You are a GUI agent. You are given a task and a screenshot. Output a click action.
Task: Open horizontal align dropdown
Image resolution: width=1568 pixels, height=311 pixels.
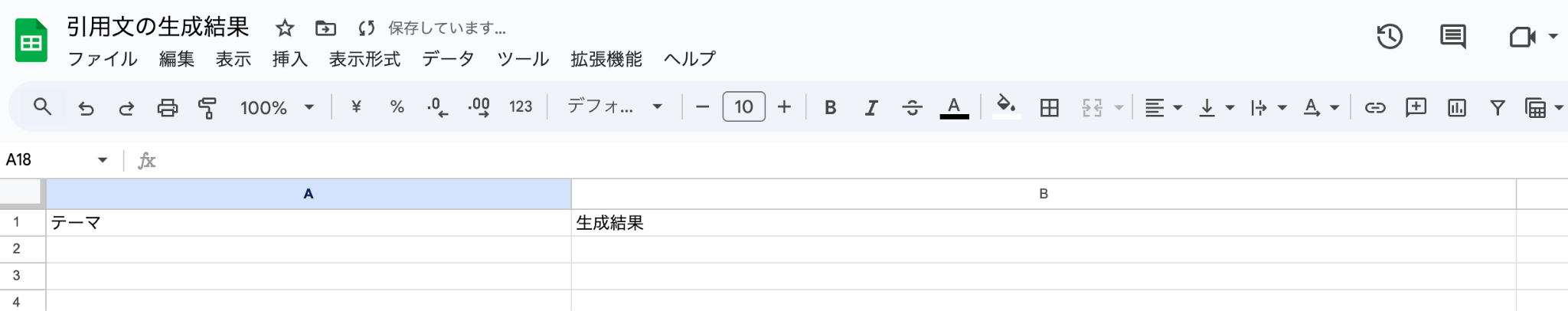[1163, 108]
